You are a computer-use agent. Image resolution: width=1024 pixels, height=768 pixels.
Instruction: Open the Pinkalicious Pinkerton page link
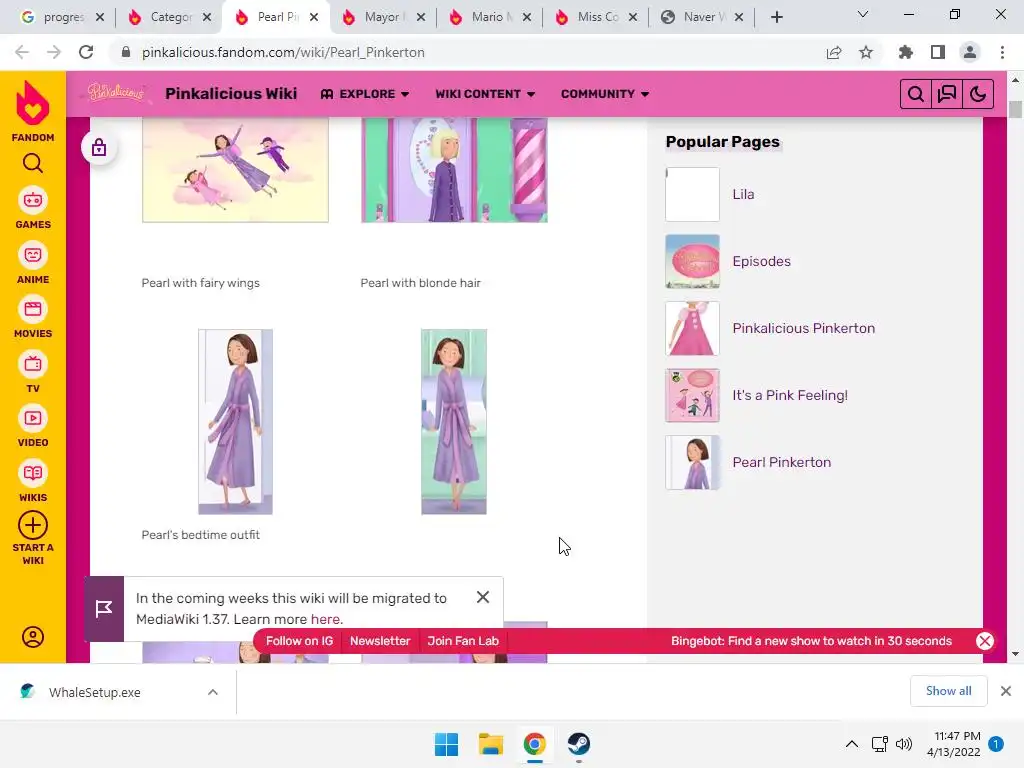coord(803,328)
